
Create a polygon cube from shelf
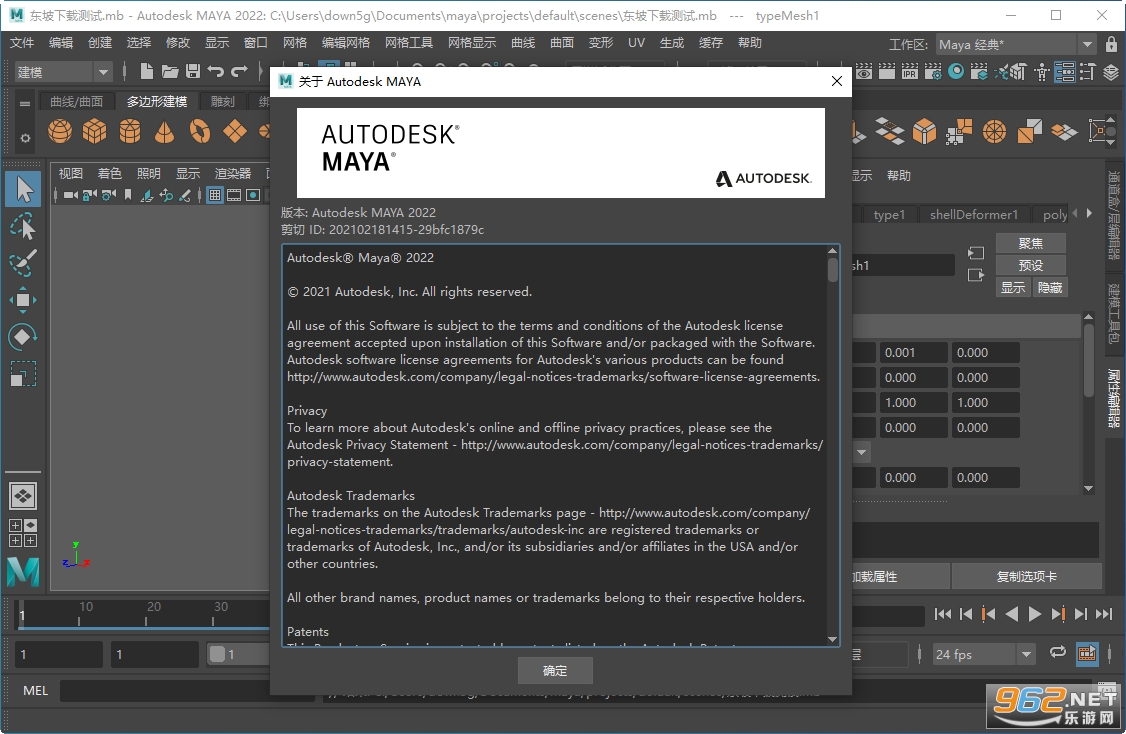[95, 131]
